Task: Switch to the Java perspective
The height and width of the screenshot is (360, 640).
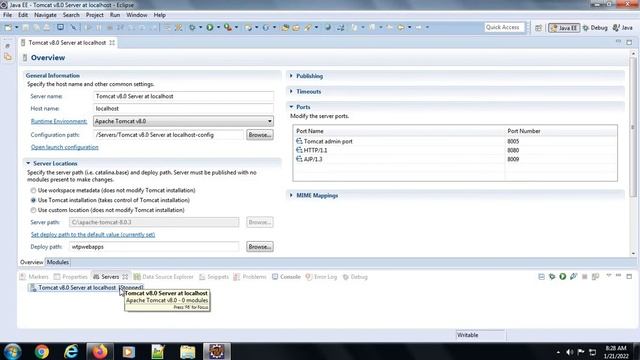Action: click(622, 28)
